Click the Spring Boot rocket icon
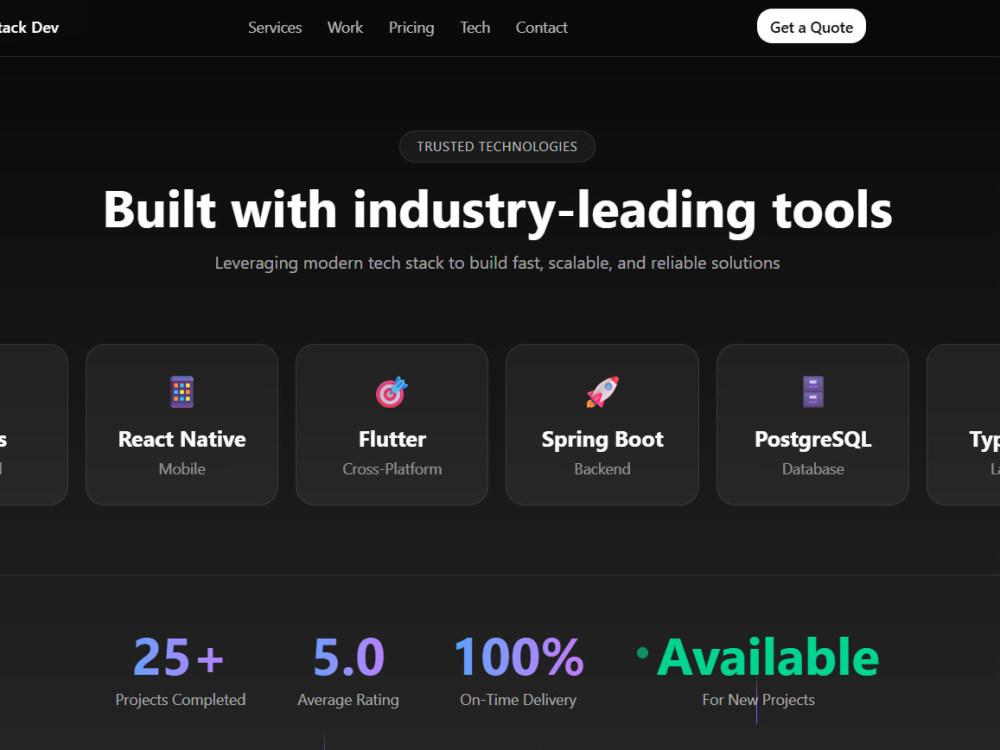 pyautogui.click(x=602, y=392)
